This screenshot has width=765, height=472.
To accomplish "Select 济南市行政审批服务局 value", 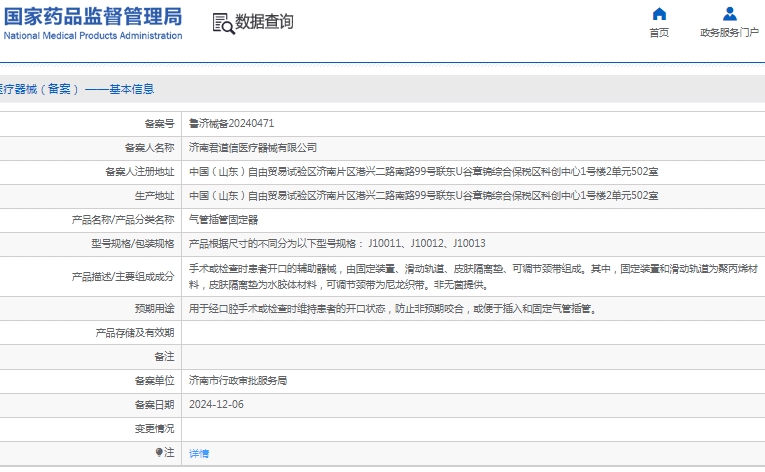I will [x=238, y=381].
